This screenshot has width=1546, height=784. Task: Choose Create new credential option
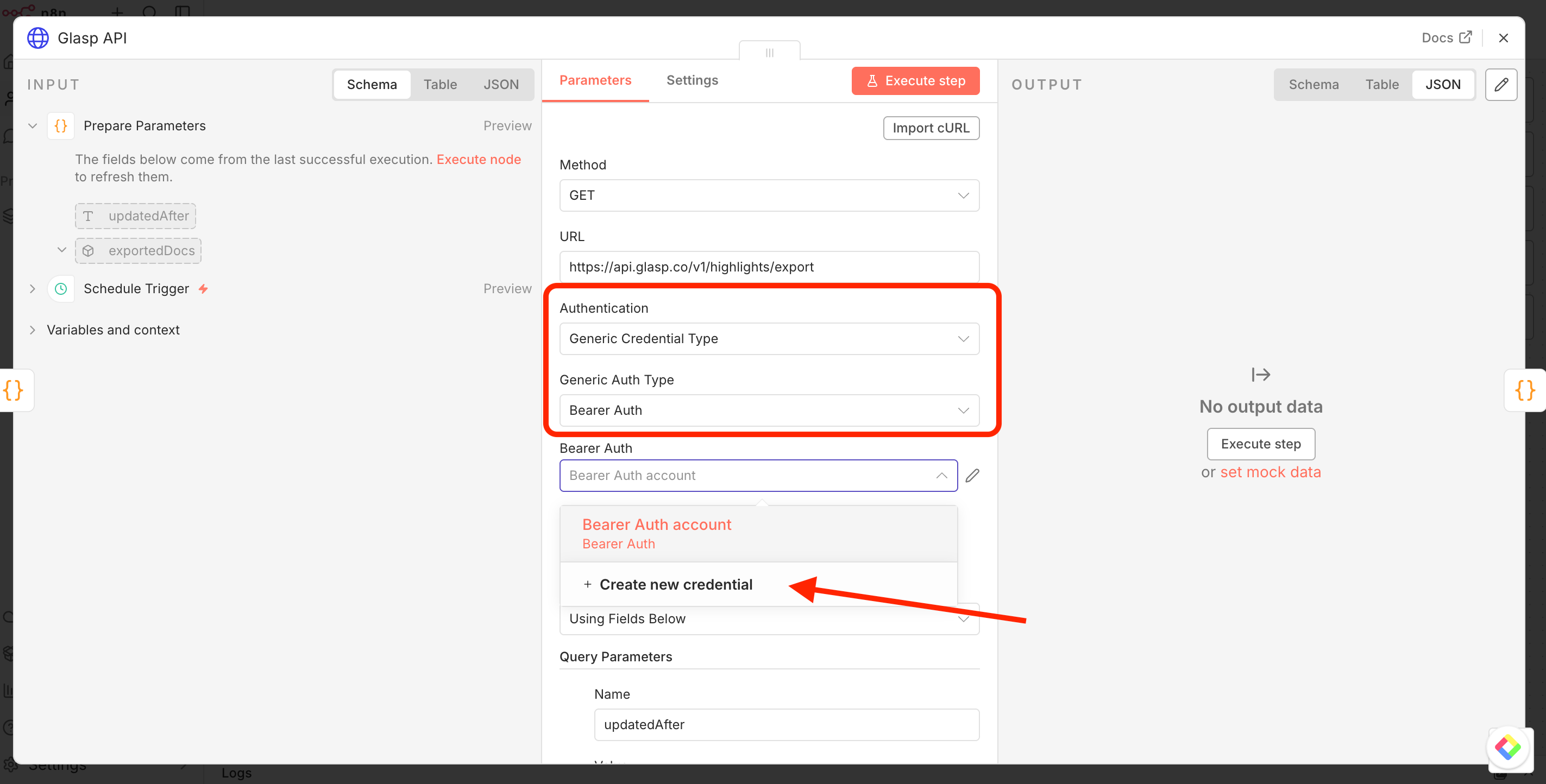coord(675,584)
